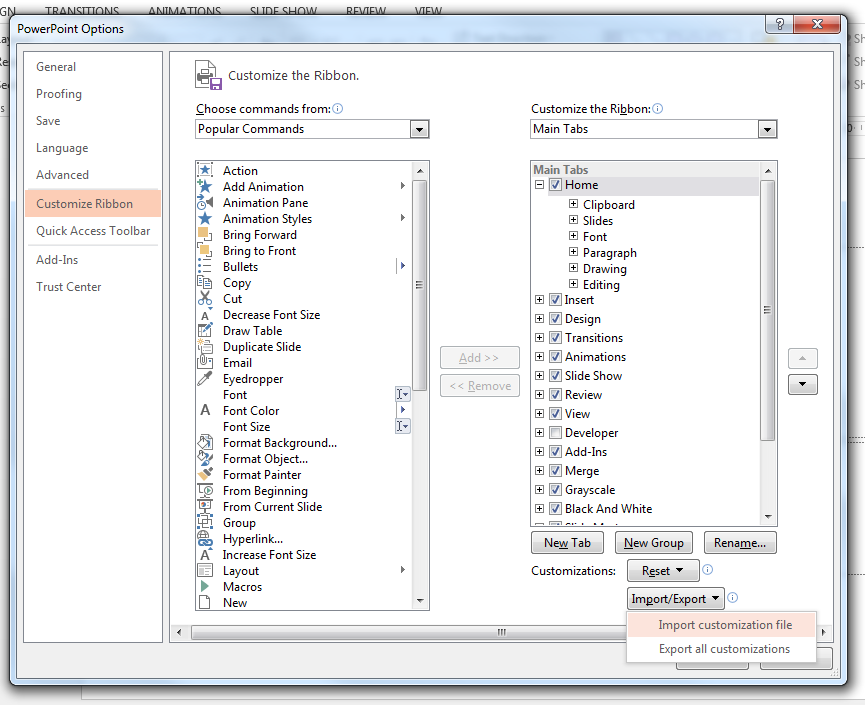Click the Add Animation icon
The width and height of the screenshot is (865, 705).
(x=205, y=186)
